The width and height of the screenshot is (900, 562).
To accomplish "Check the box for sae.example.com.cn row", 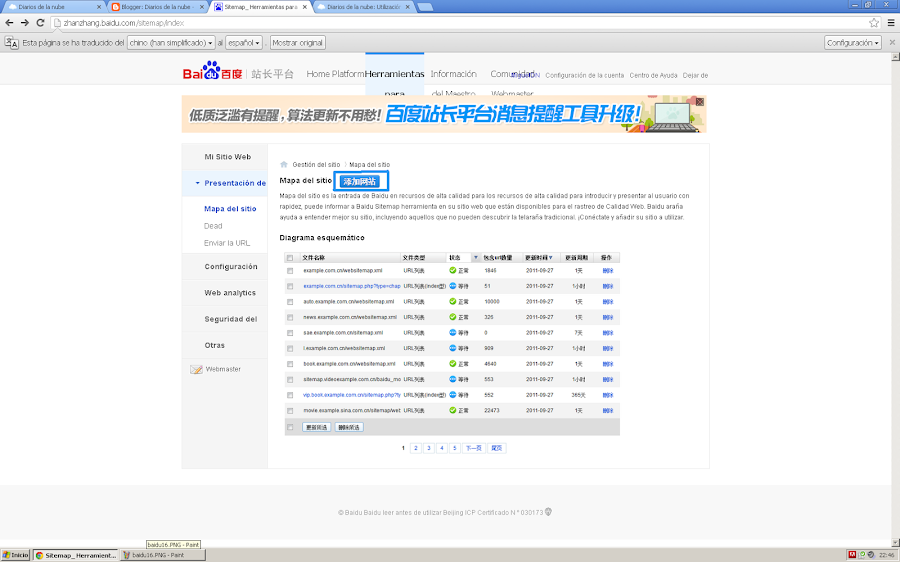I will (x=290, y=332).
